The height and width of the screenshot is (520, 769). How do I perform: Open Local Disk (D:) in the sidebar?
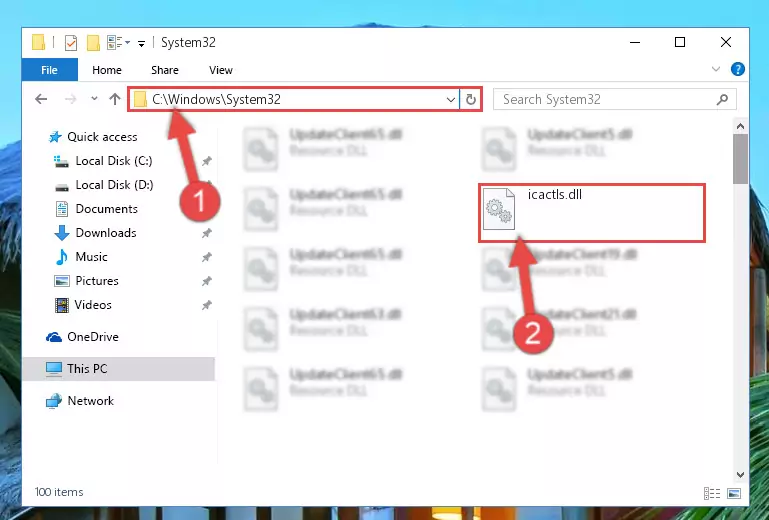114,184
